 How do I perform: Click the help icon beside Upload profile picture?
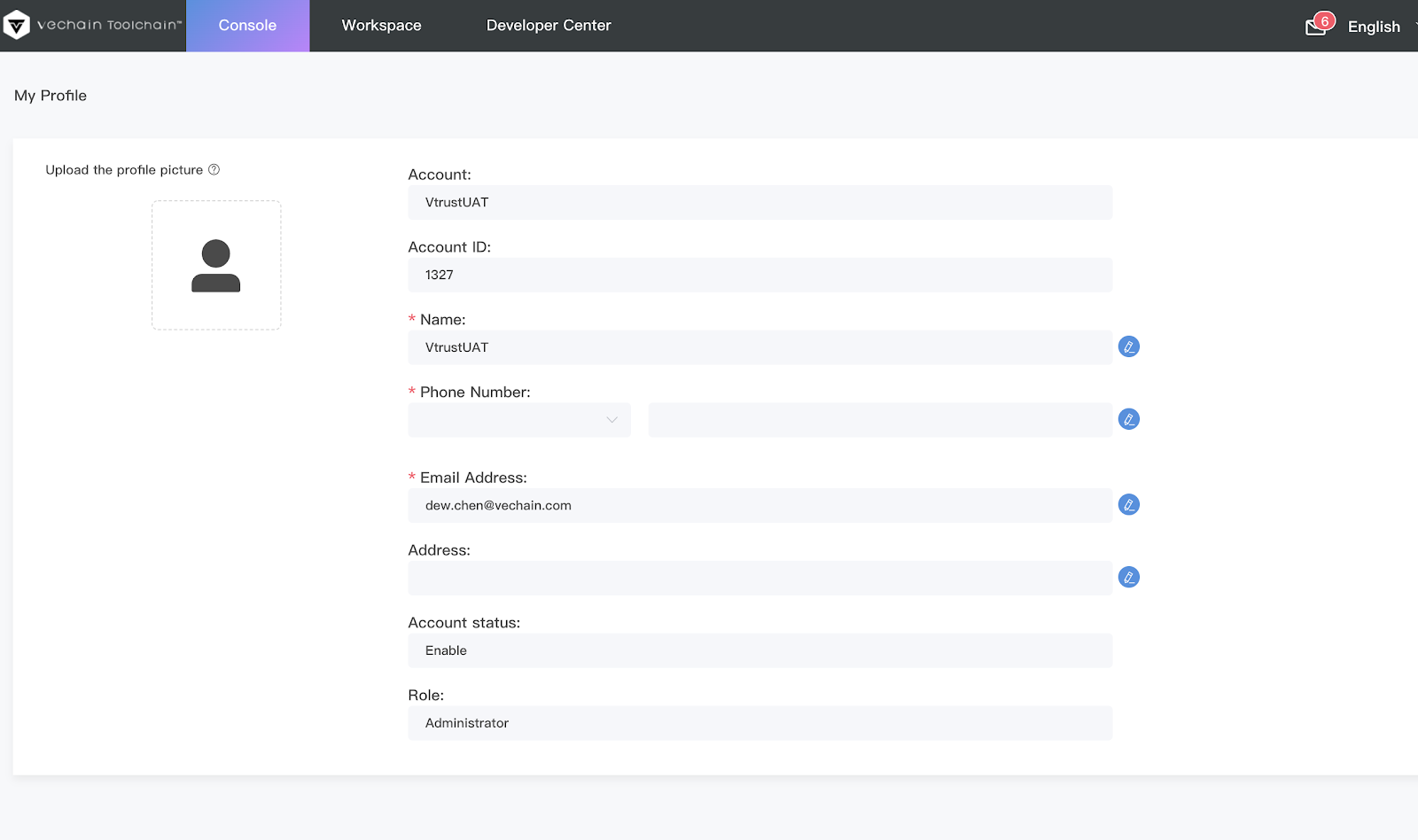point(214,169)
